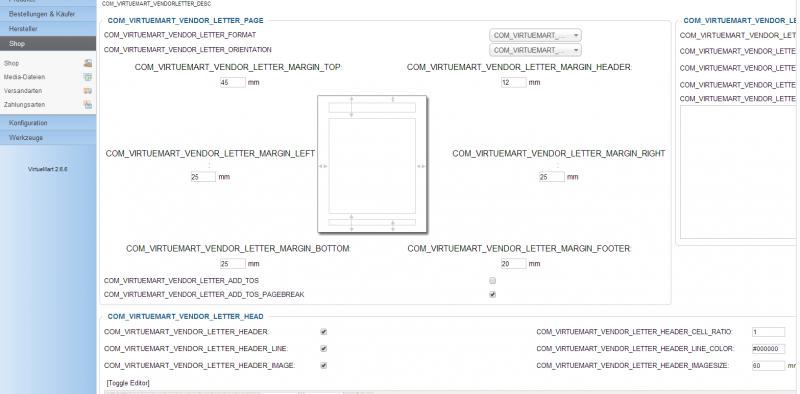800x394 pixels.
Task: Open the Werkzeuge menu section
Action: click(48, 138)
